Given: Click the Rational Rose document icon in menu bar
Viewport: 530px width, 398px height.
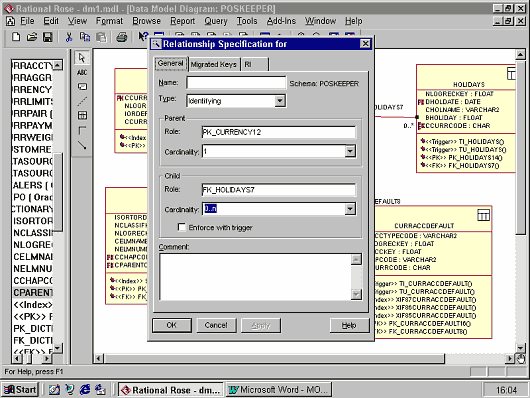Looking at the screenshot, I should coord(10,21).
